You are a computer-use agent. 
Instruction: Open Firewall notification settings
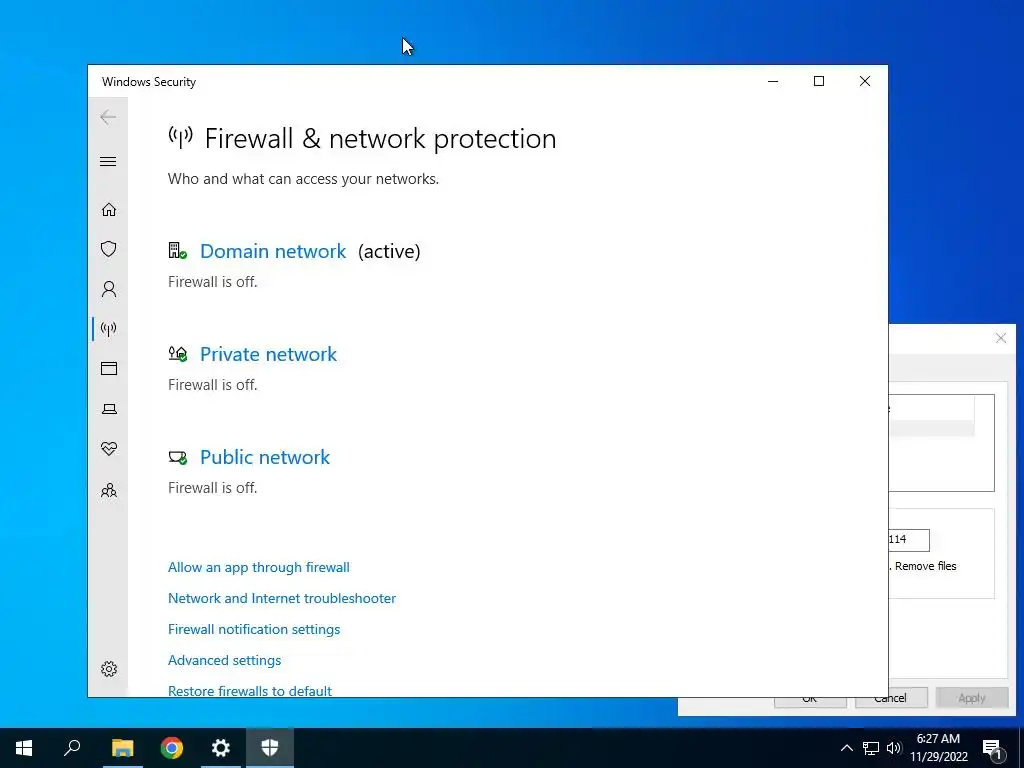tap(254, 630)
